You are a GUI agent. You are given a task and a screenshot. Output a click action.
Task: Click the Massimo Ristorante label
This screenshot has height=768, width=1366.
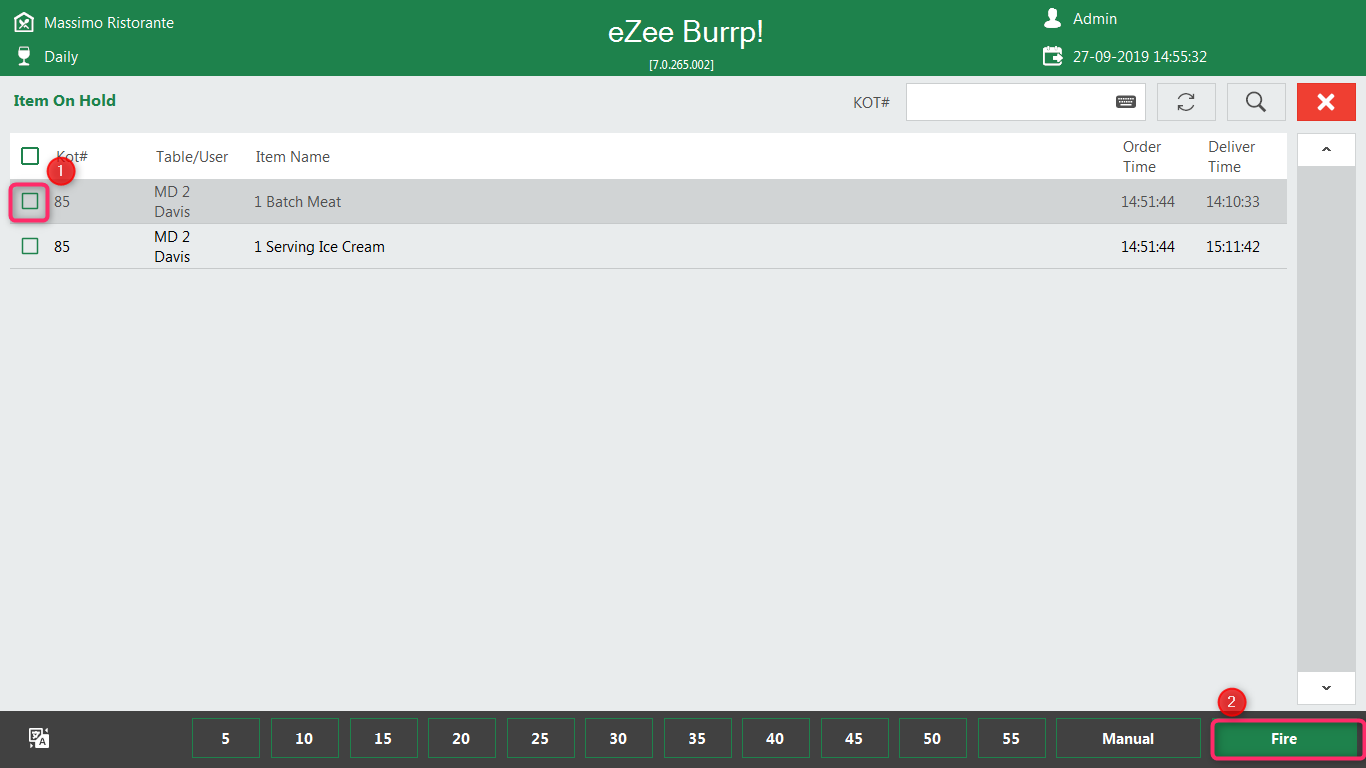point(109,23)
